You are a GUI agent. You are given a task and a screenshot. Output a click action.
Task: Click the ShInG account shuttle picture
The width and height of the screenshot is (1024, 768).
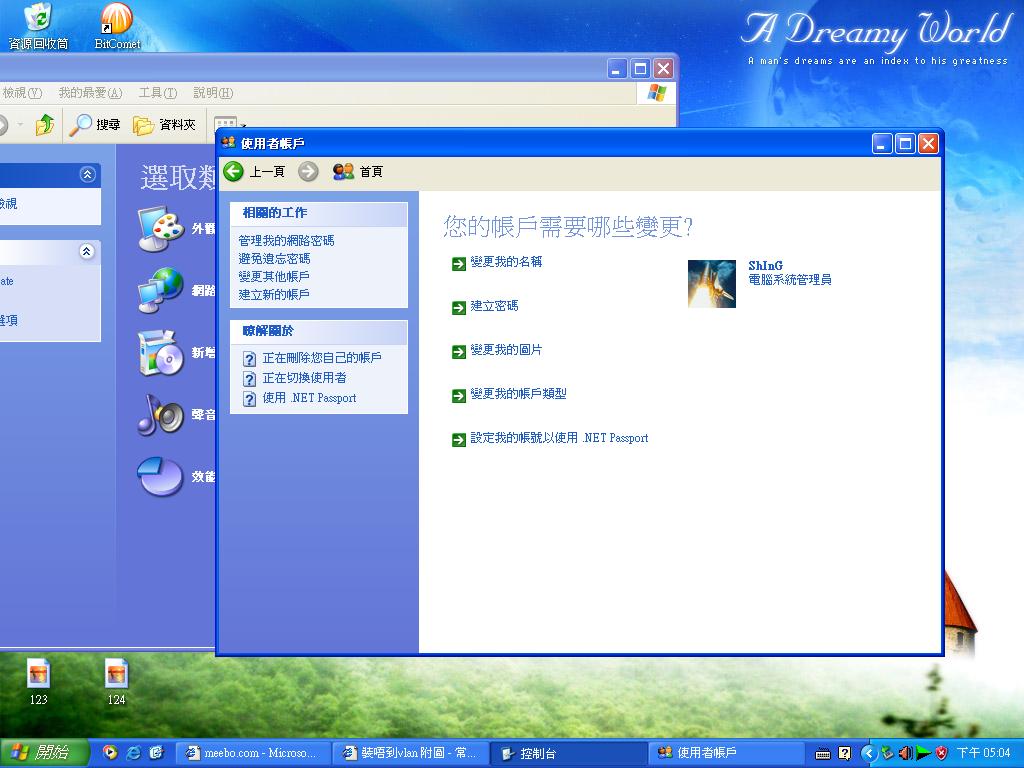tap(712, 283)
